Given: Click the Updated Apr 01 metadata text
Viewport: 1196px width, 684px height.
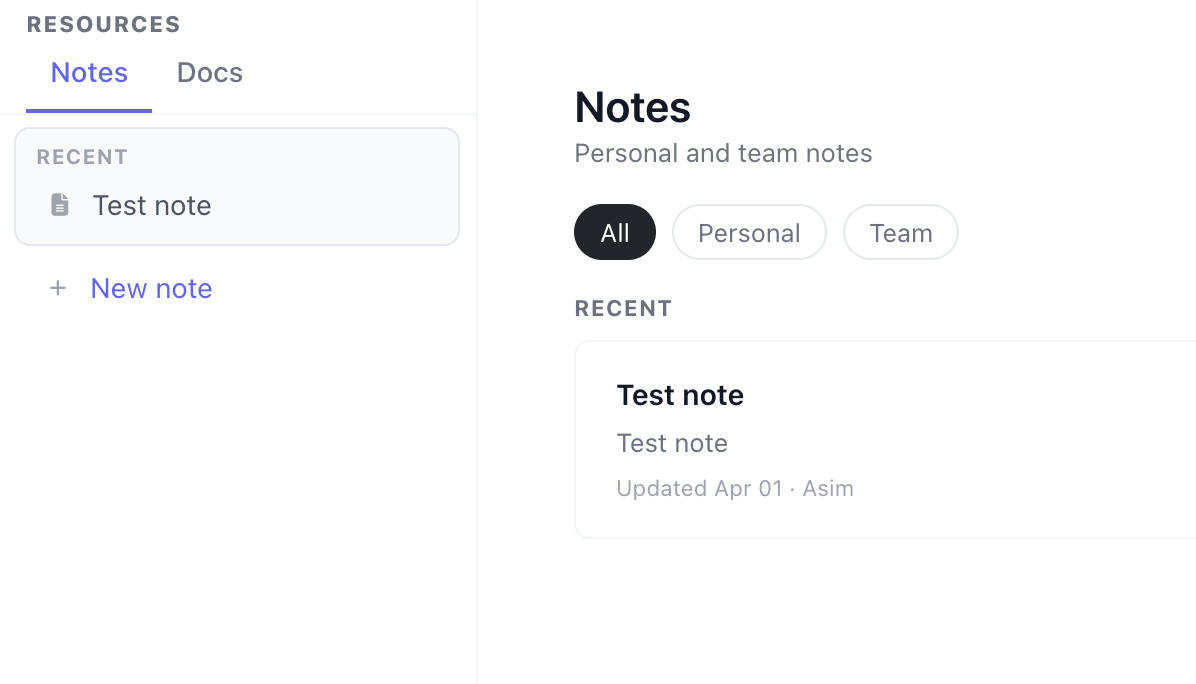Looking at the screenshot, I should click(x=698, y=488).
